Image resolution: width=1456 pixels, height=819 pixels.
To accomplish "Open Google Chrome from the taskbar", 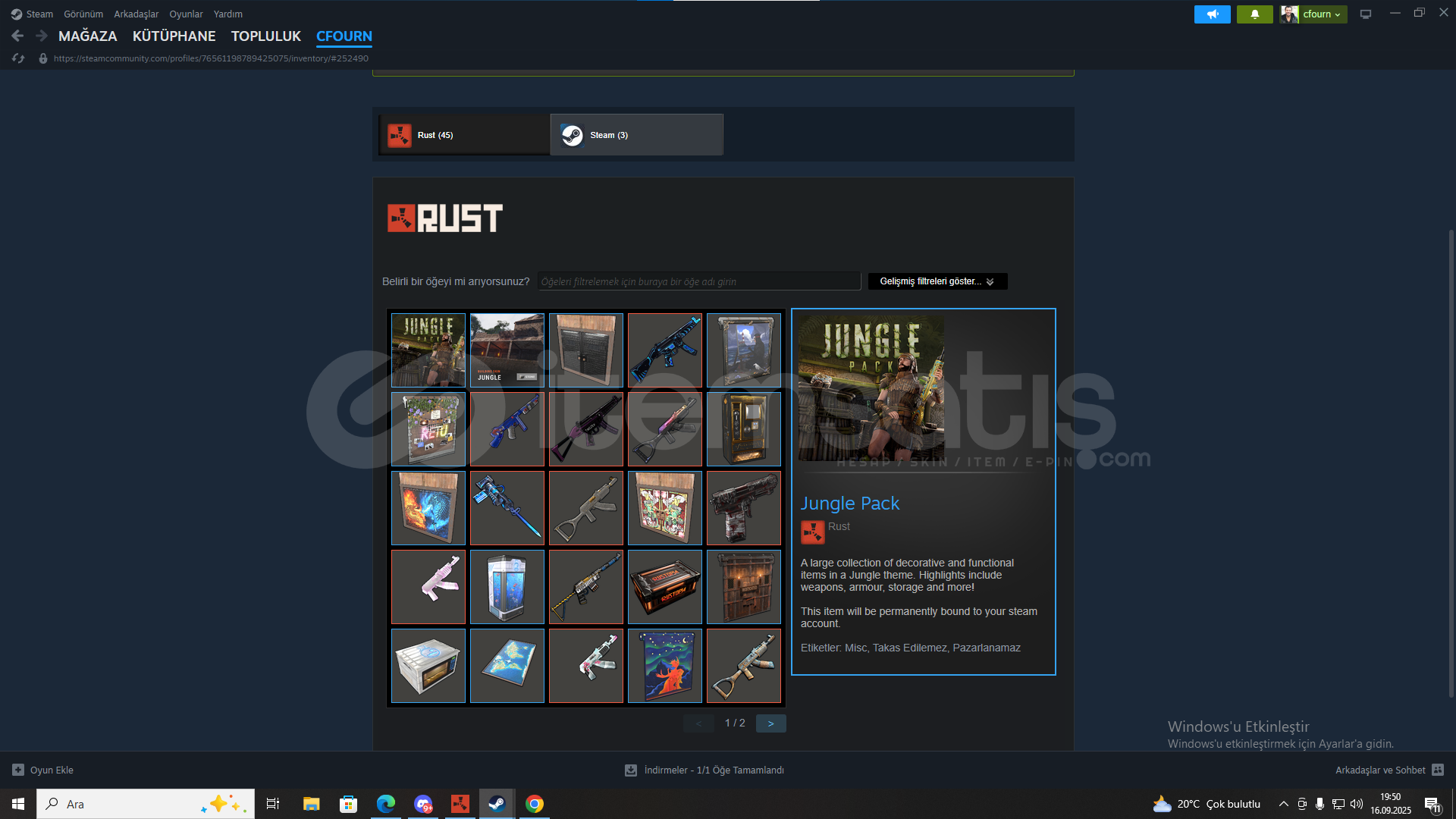I will pyautogui.click(x=535, y=804).
